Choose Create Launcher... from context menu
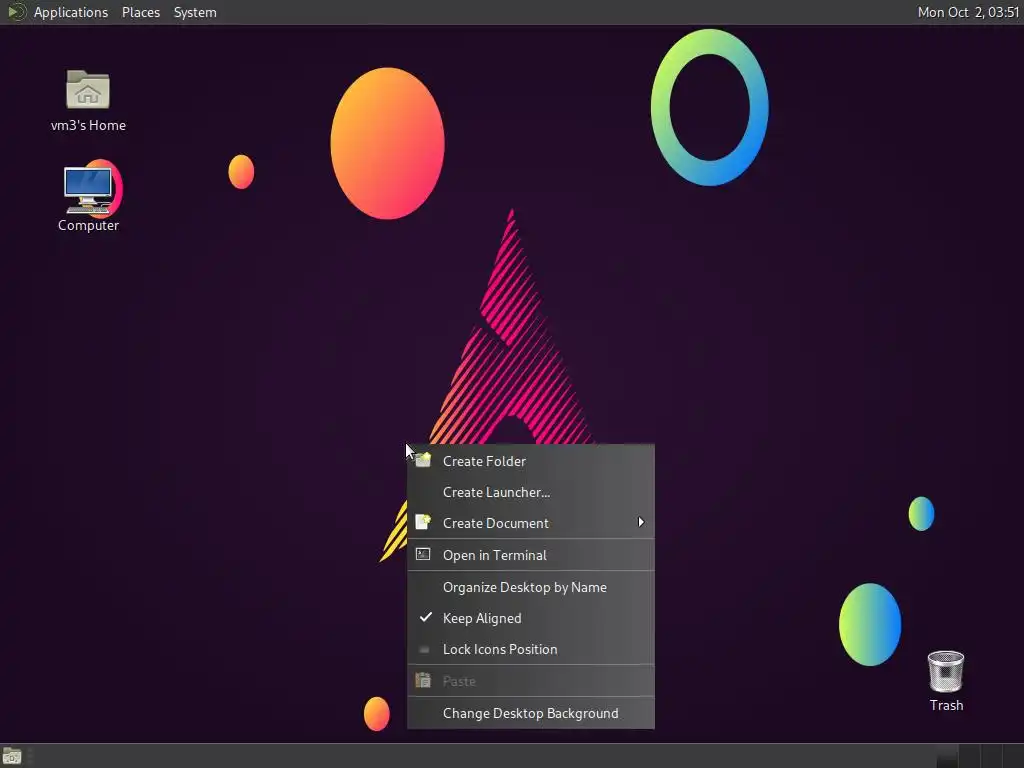Screen dimensions: 1024x768 click(x=530, y=492)
